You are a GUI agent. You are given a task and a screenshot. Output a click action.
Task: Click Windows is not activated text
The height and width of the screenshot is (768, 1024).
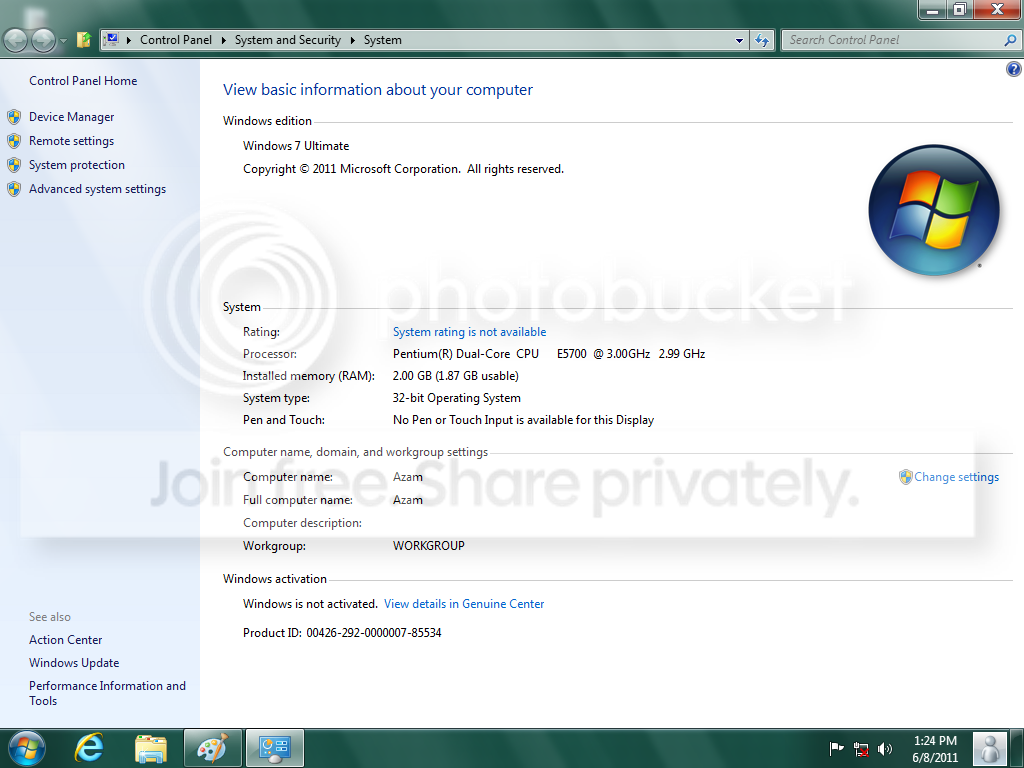[x=310, y=604]
